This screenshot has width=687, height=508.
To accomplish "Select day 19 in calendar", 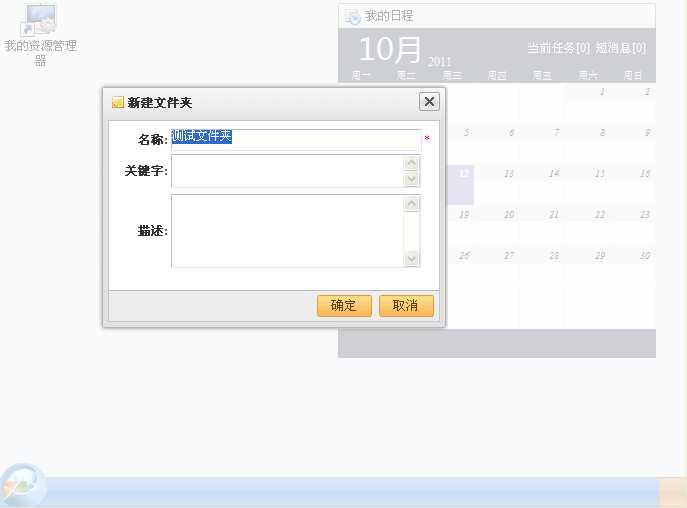I will [x=460, y=226].
